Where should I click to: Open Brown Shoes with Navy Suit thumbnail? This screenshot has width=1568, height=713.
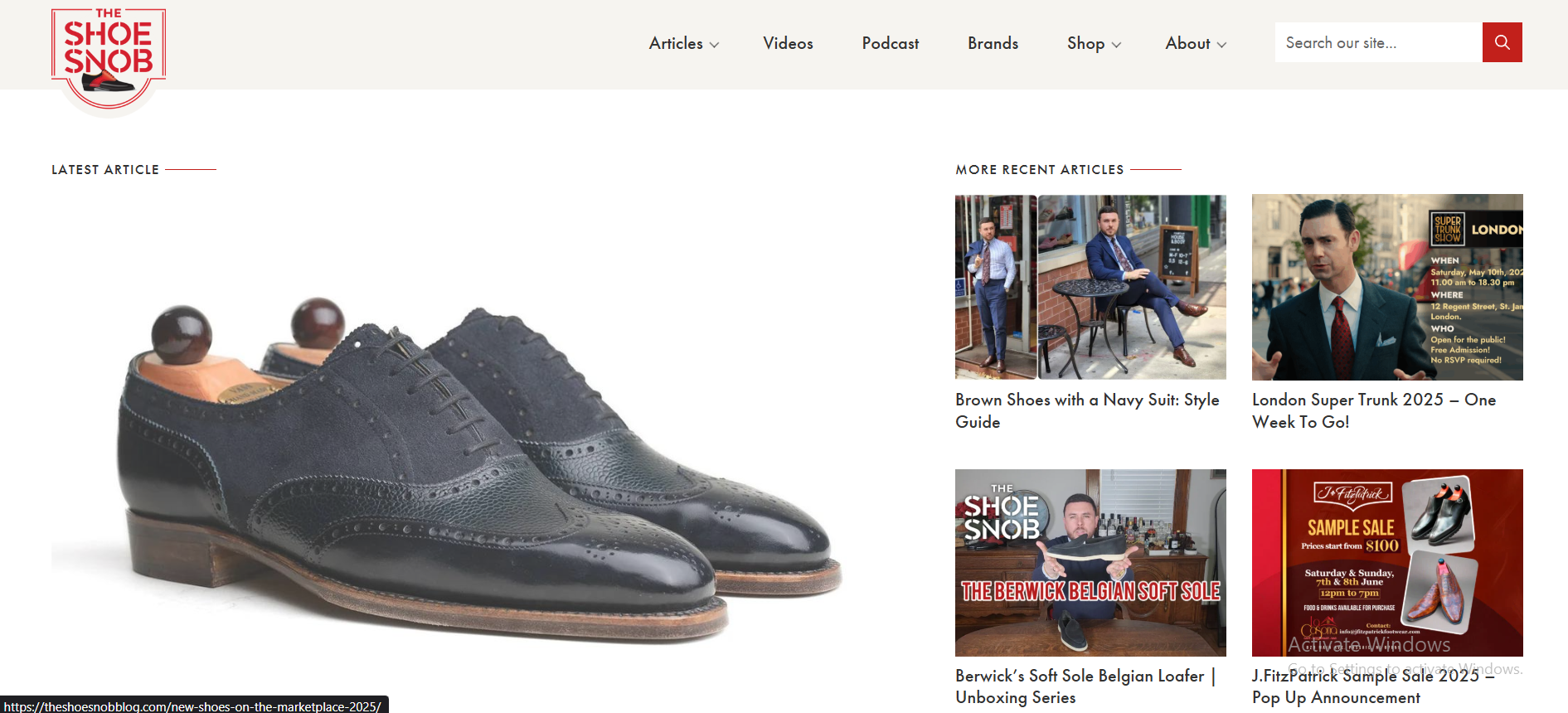[x=1090, y=287]
